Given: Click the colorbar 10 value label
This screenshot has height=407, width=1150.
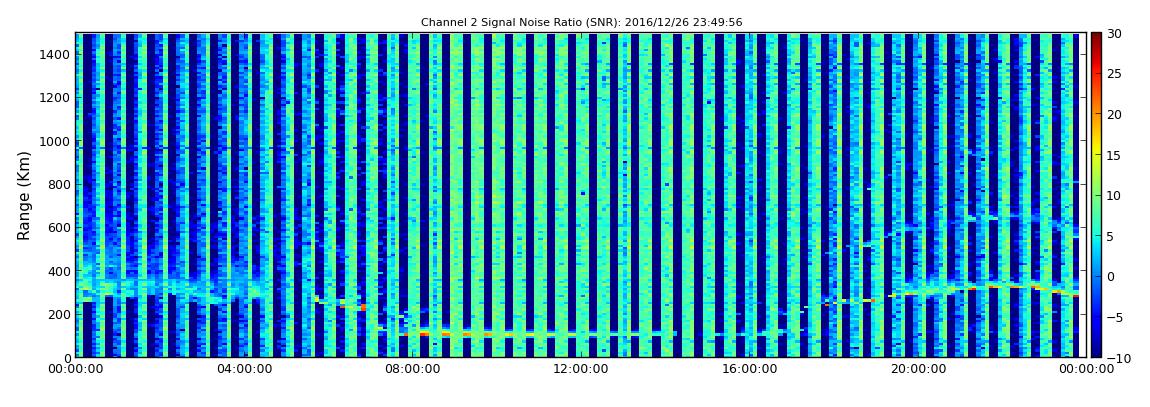Looking at the screenshot, I should 1113,195.
